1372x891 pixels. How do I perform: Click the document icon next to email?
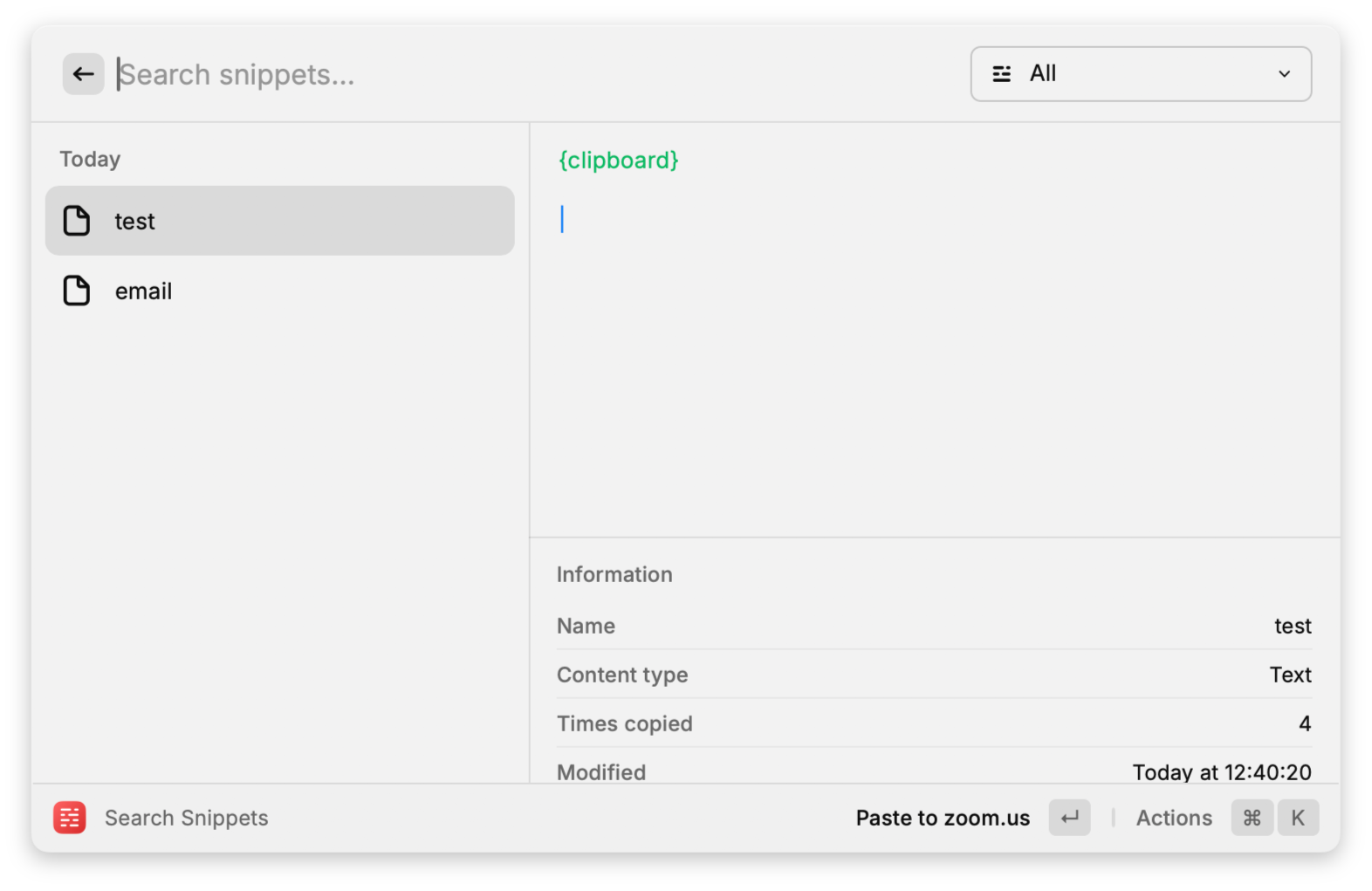point(77,291)
